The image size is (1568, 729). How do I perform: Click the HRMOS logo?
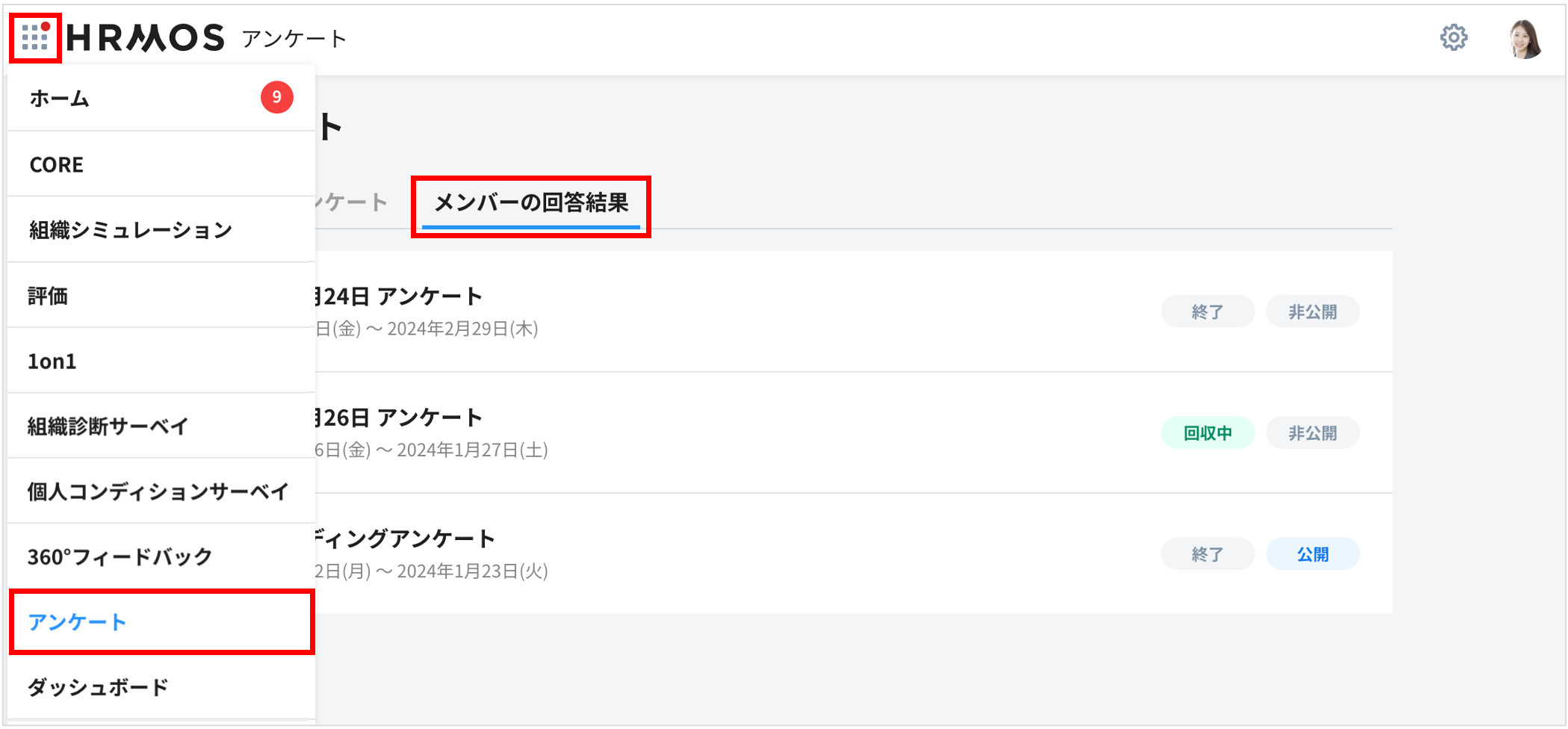(x=146, y=37)
